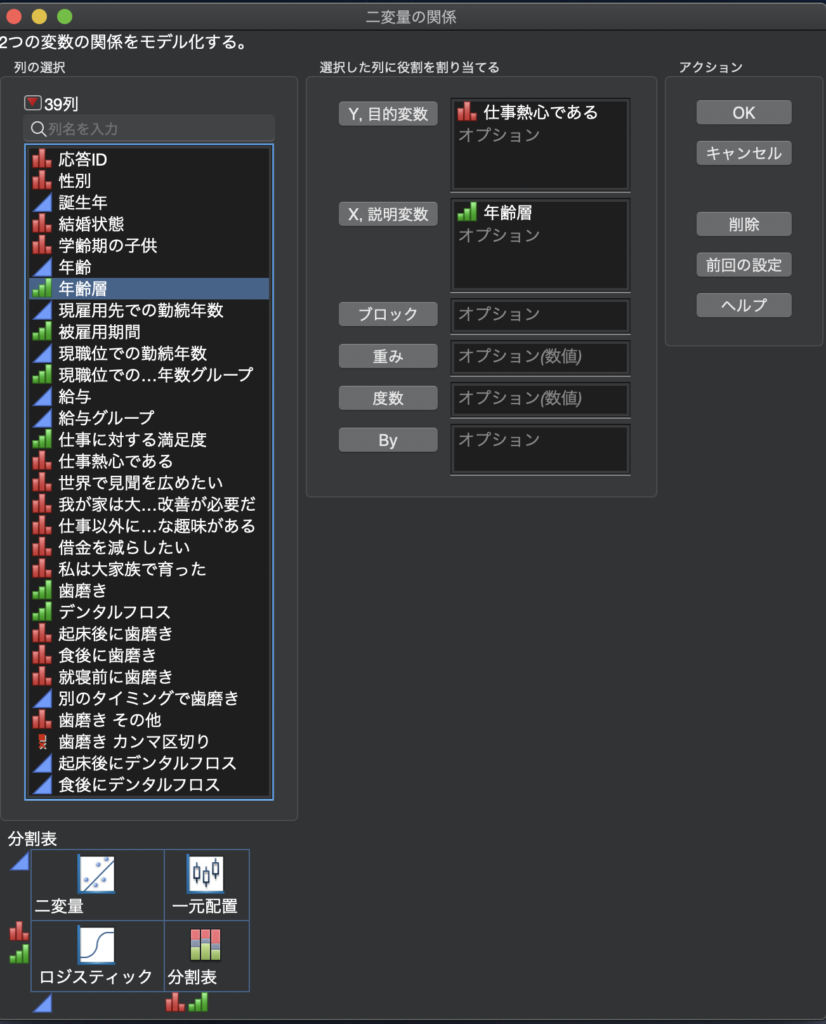Click the continuous icon beside 年齢
Image resolution: width=826 pixels, height=1024 pixels.
(x=42, y=267)
